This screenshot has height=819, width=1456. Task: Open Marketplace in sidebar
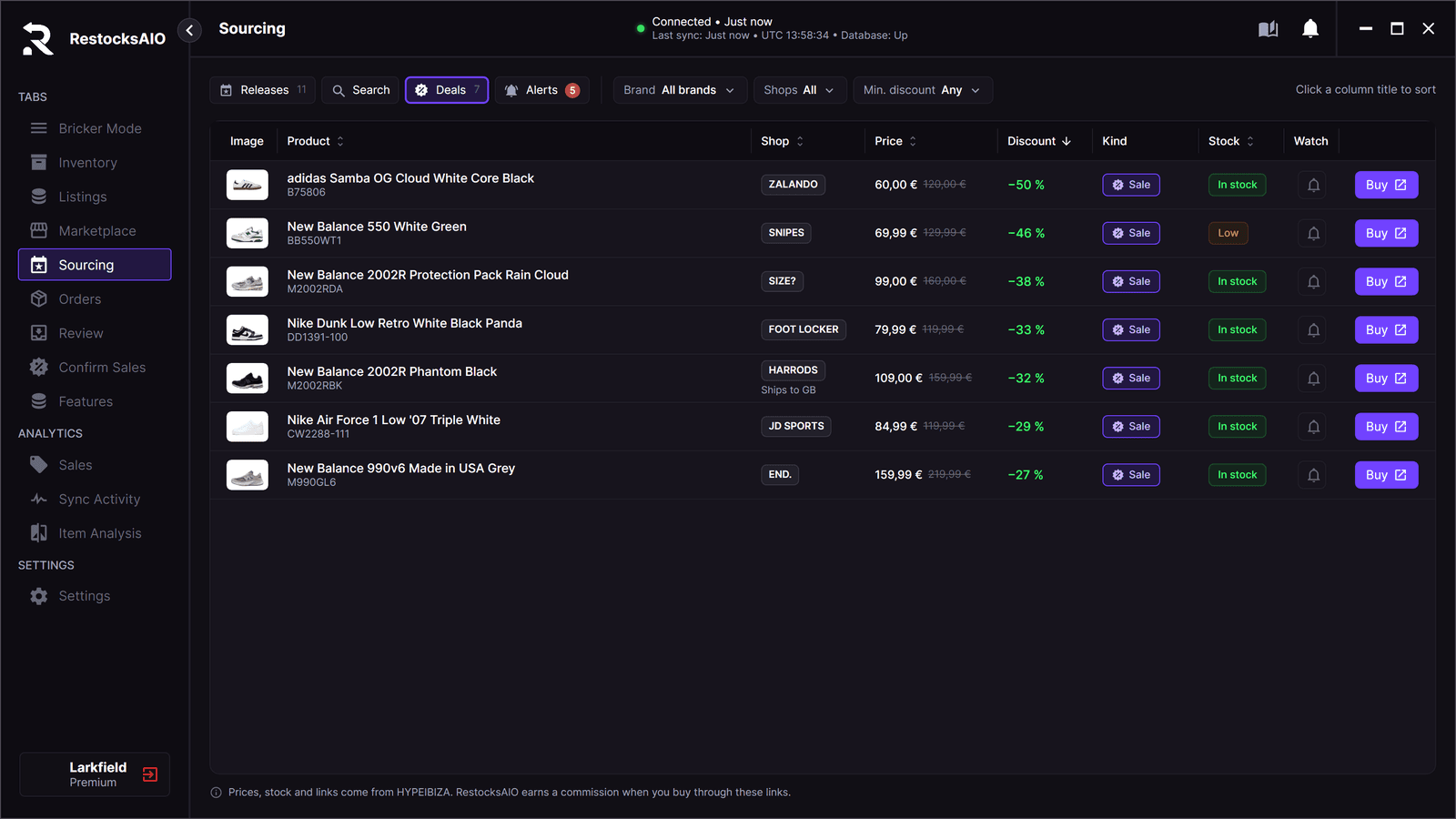pyautogui.click(x=95, y=231)
